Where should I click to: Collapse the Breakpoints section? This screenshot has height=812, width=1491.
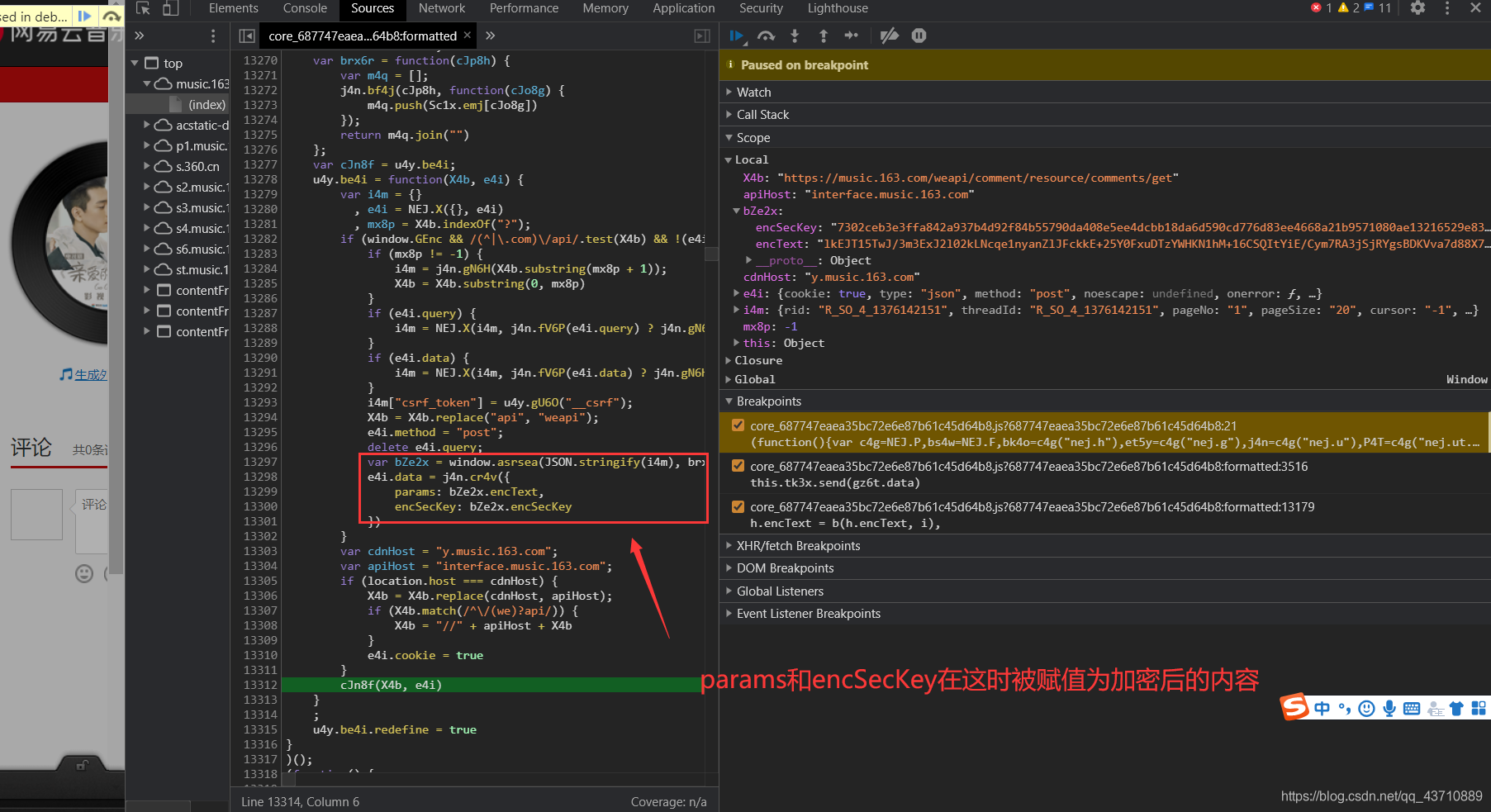click(x=768, y=401)
